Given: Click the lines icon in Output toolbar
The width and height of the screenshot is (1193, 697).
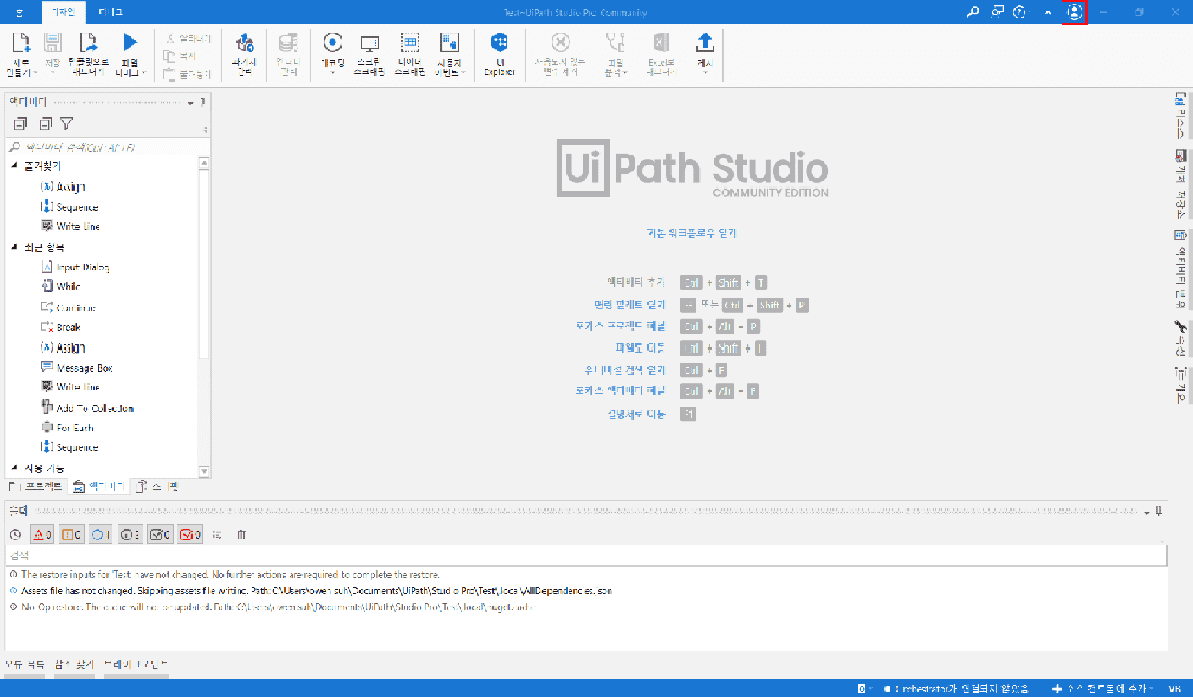Looking at the screenshot, I should (218, 535).
